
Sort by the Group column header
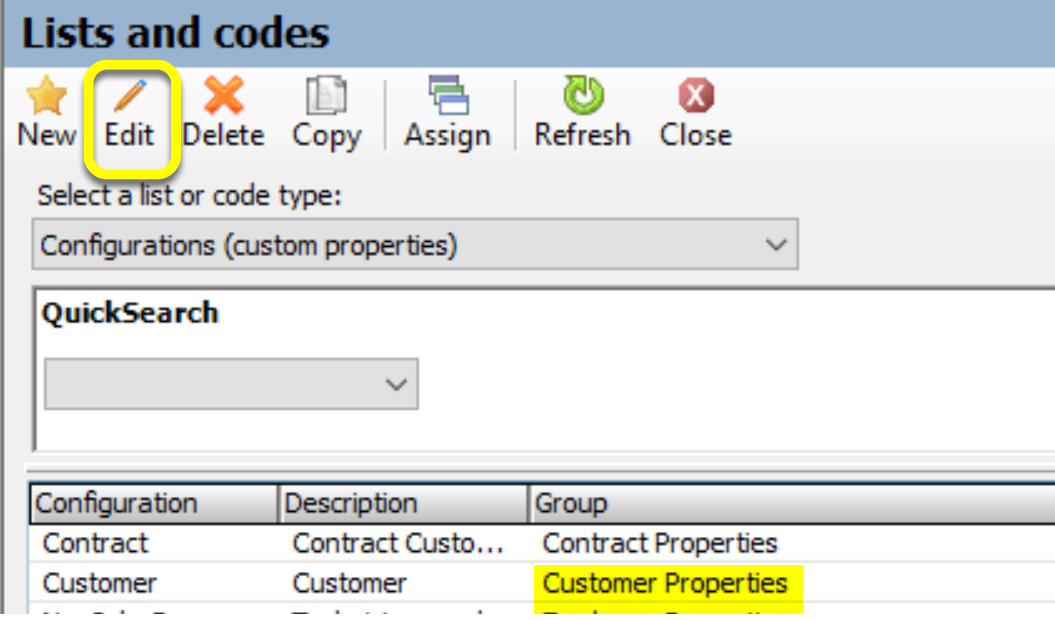[571, 503]
